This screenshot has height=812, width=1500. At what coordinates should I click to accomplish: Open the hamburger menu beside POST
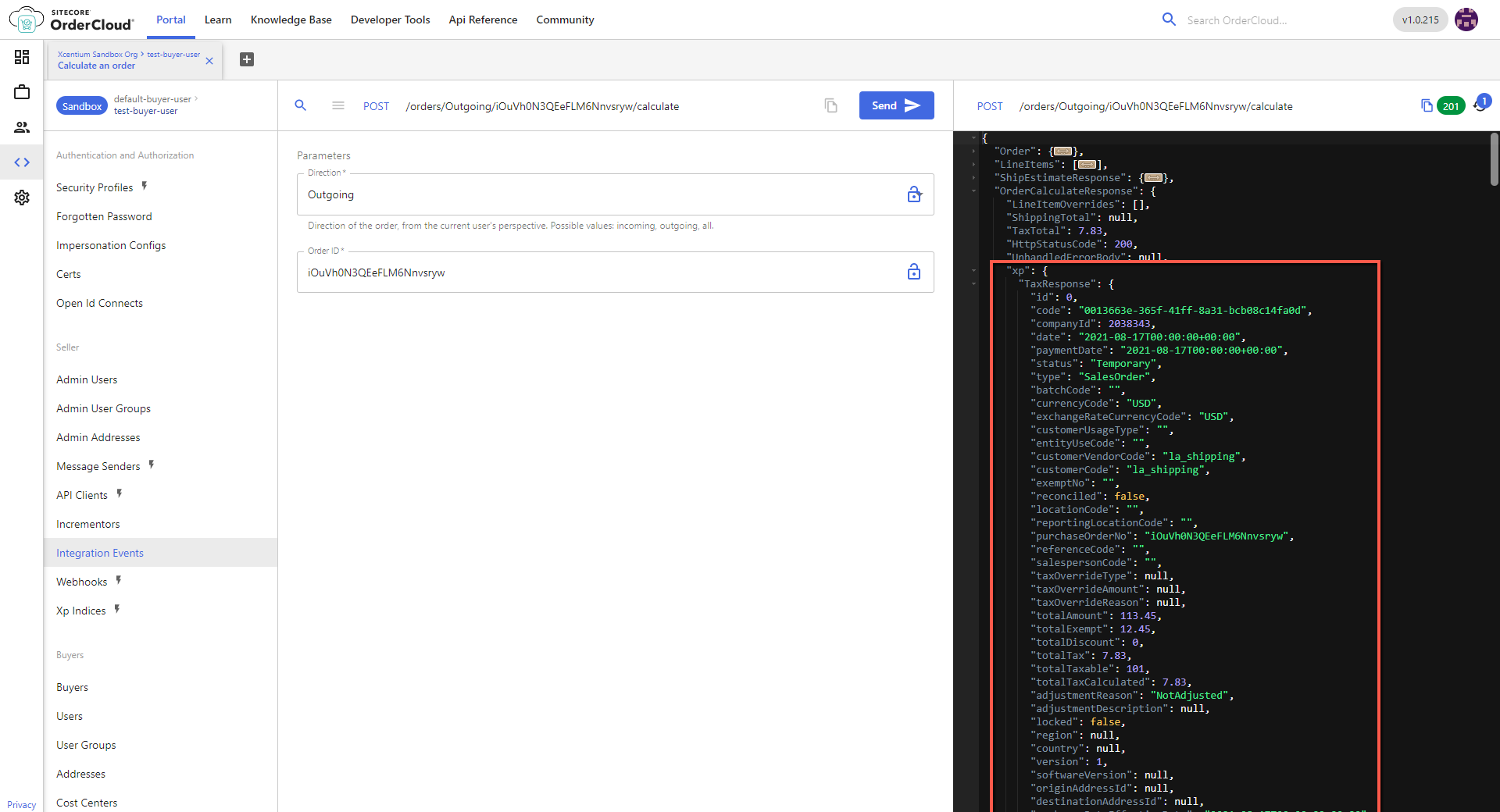[x=338, y=105]
